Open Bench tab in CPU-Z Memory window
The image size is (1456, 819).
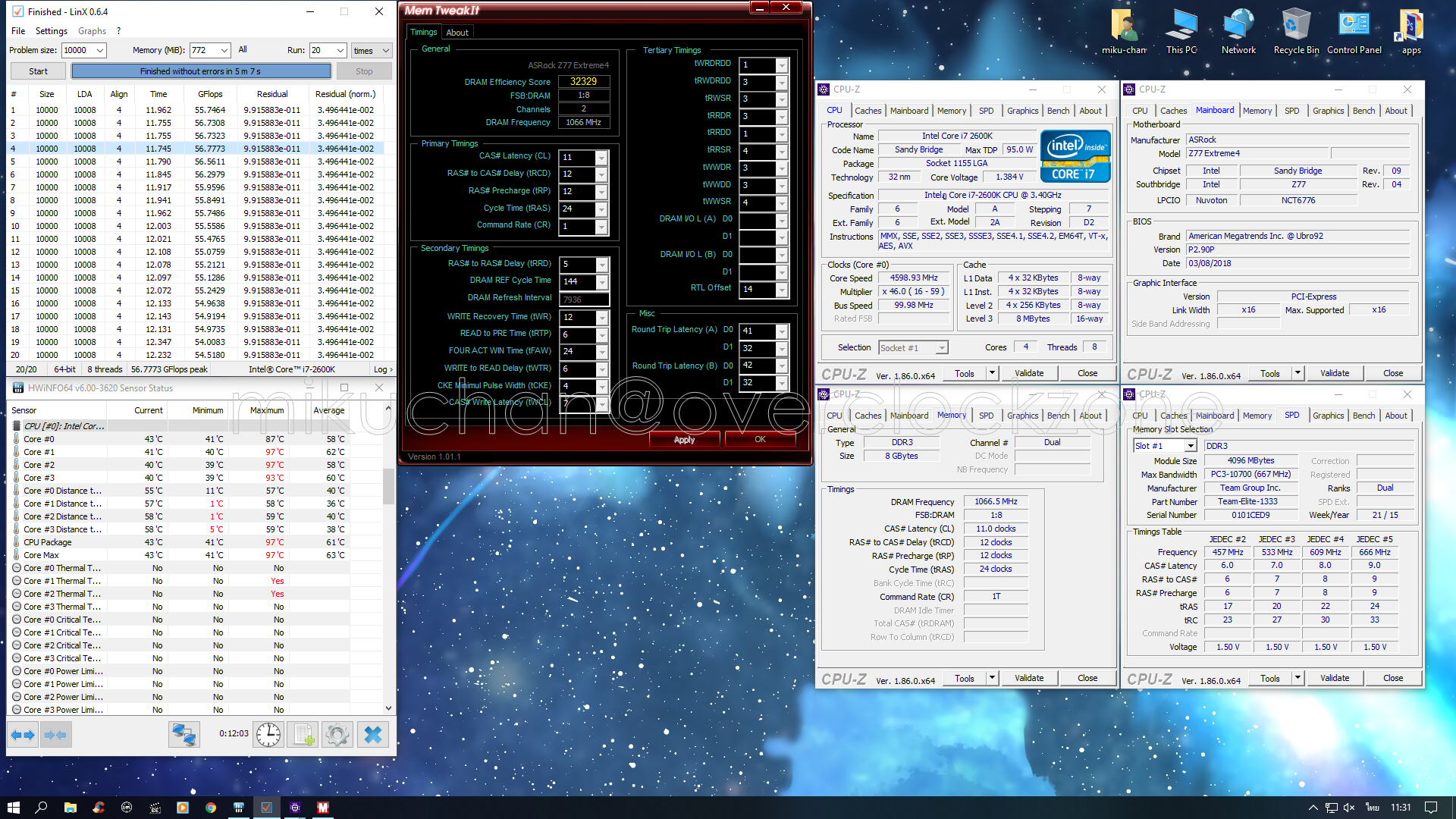coord(1058,416)
